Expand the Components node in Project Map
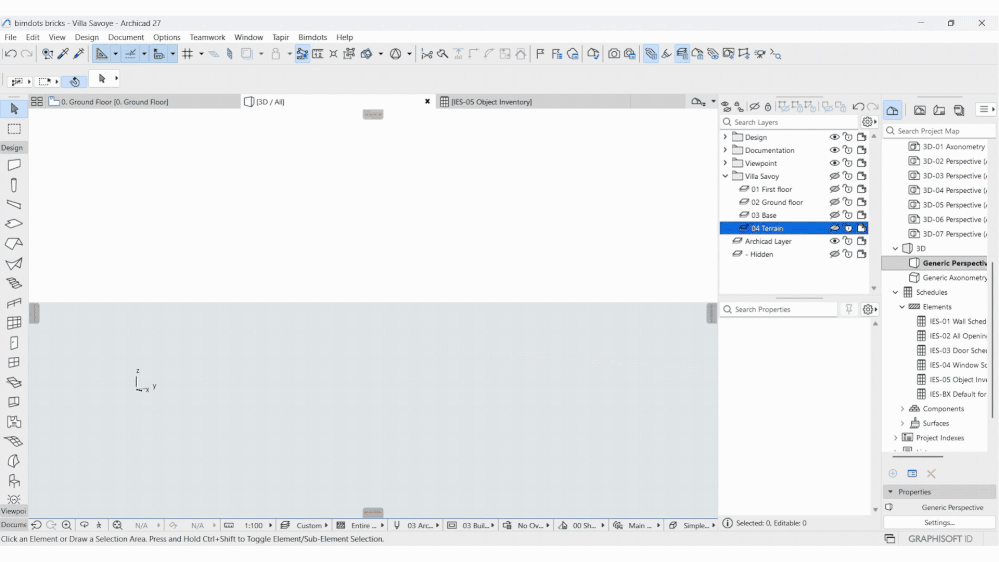The width and height of the screenshot is (999, 562). click(x=902, y=409)
